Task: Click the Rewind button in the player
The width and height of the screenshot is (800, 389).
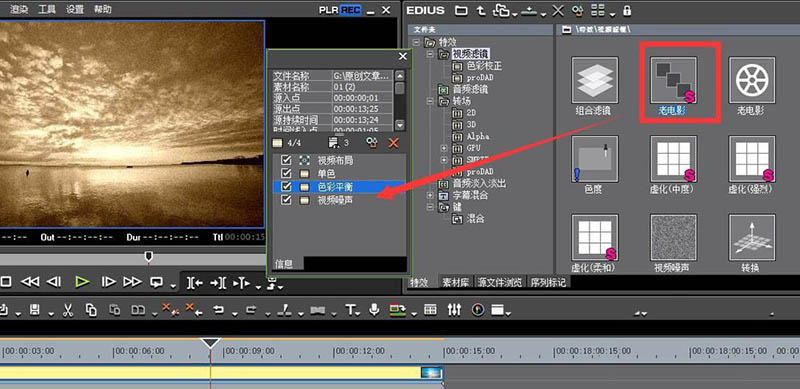Action: pos(30,282)
